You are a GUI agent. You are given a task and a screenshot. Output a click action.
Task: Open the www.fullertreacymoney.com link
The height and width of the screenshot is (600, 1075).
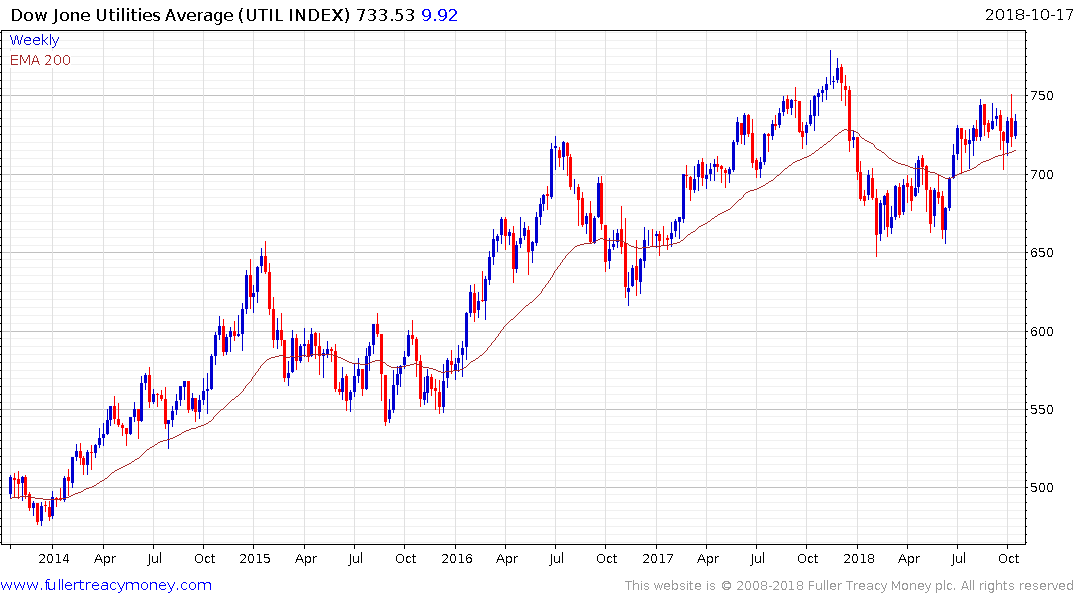(x=106, y=585)
